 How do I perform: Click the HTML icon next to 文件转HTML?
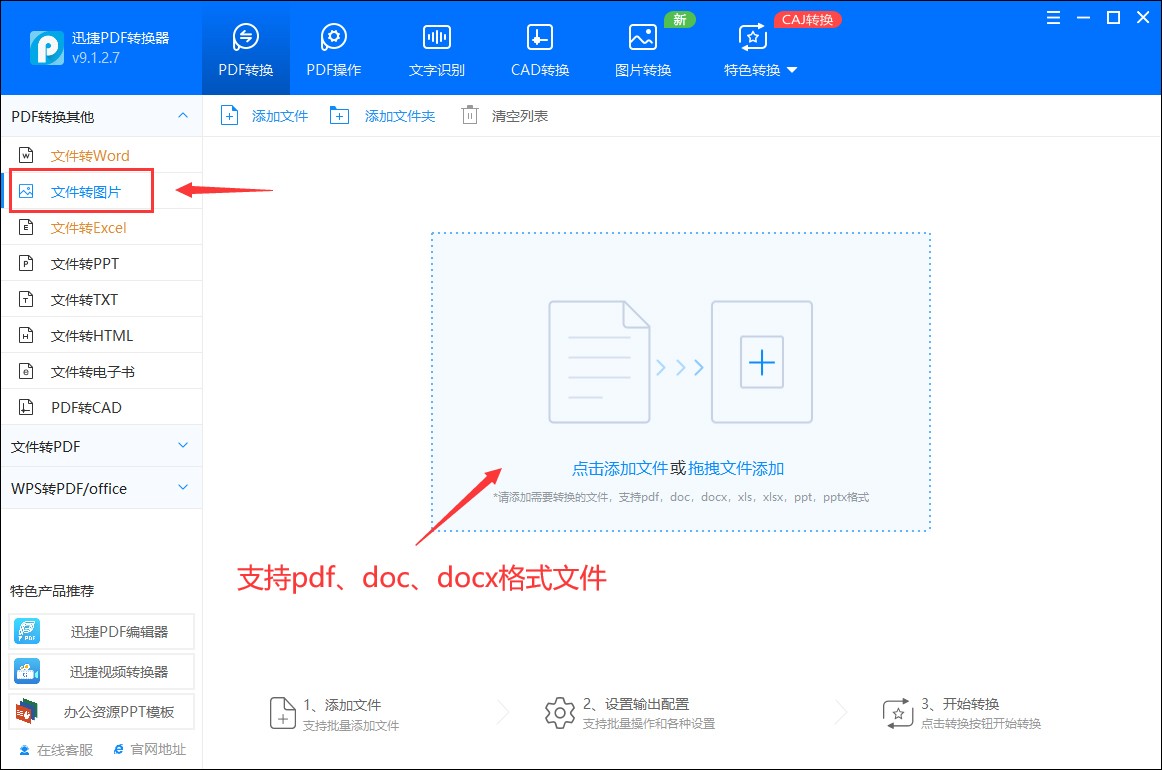click(26, 335)
